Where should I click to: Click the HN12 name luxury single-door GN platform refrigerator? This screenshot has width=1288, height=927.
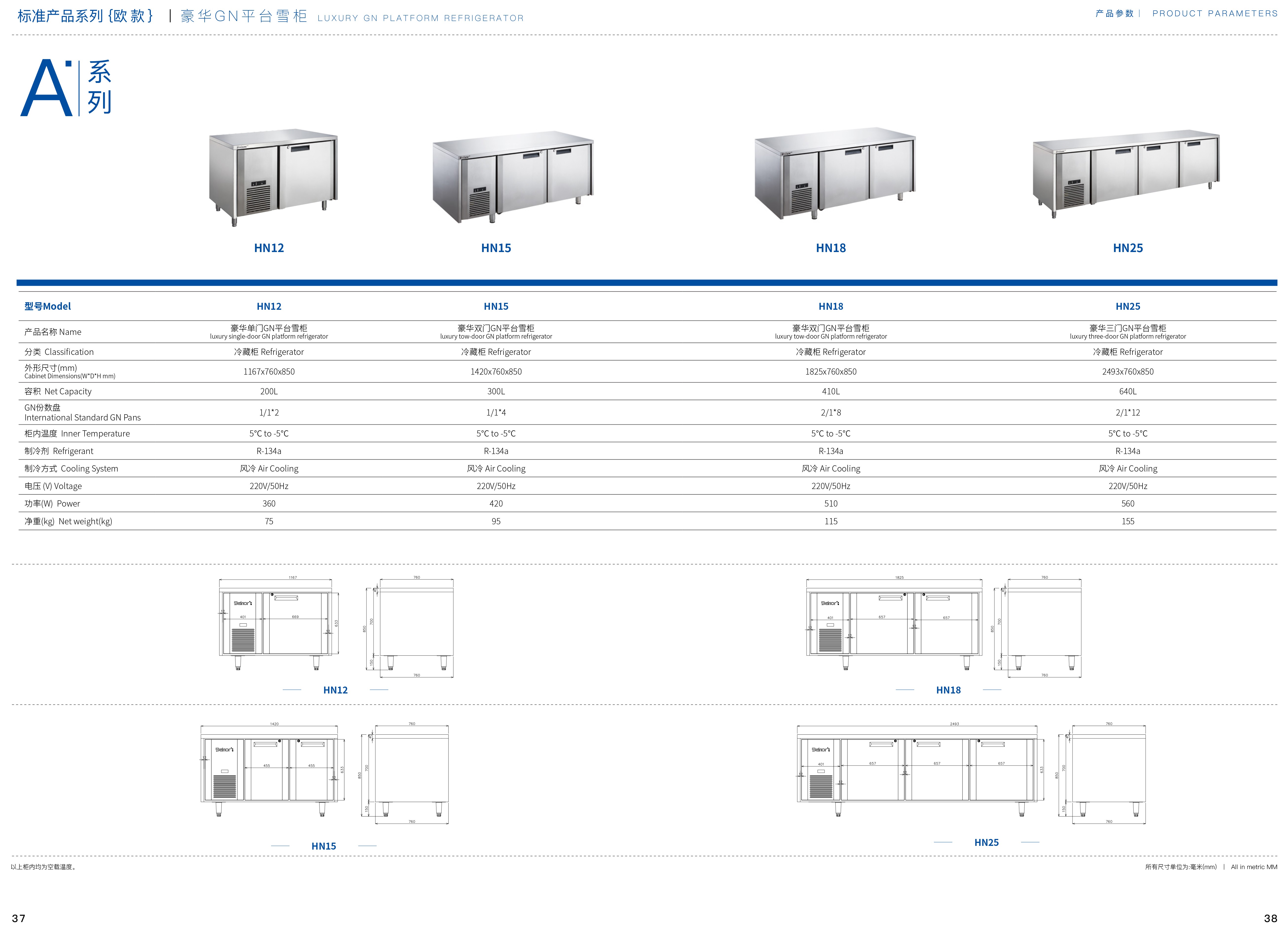269,337
